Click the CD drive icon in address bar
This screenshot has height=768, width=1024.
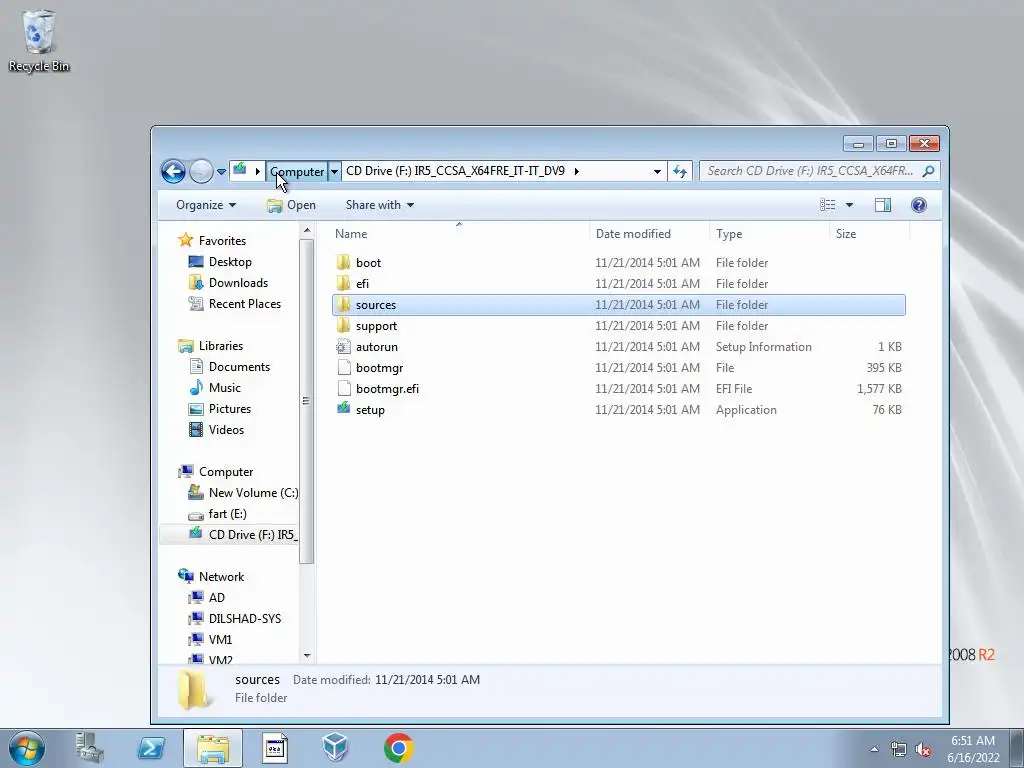[x=240, y=170]
